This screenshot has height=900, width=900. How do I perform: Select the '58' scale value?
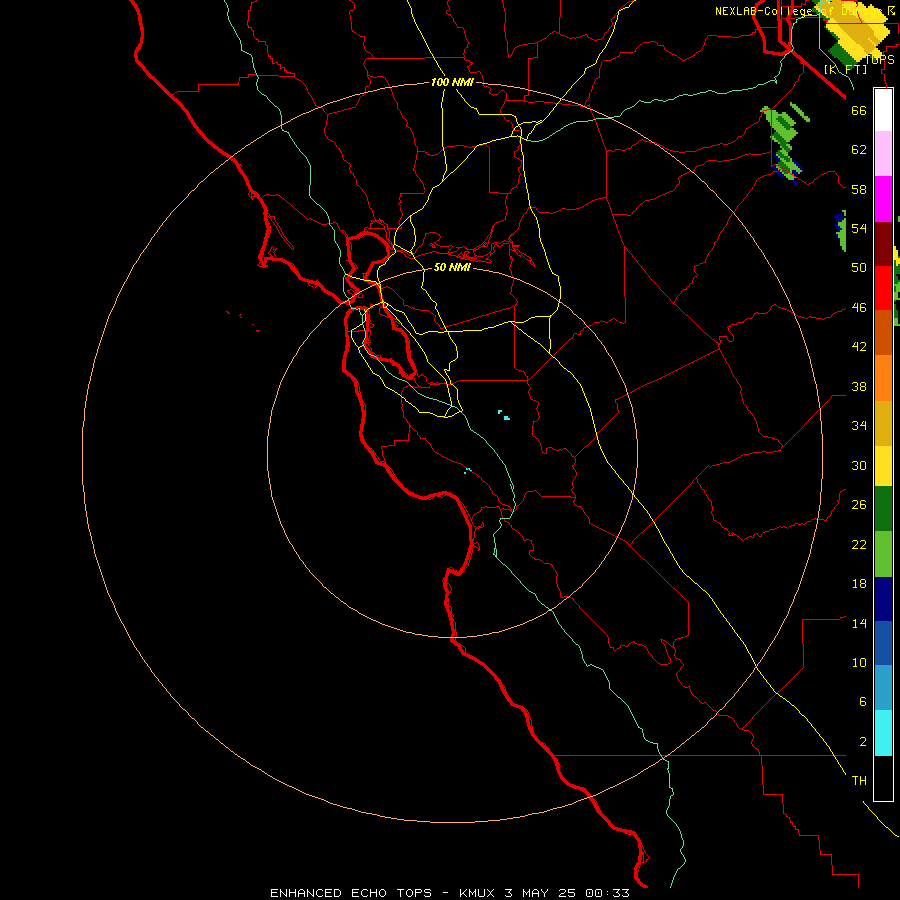pos(859,189)
